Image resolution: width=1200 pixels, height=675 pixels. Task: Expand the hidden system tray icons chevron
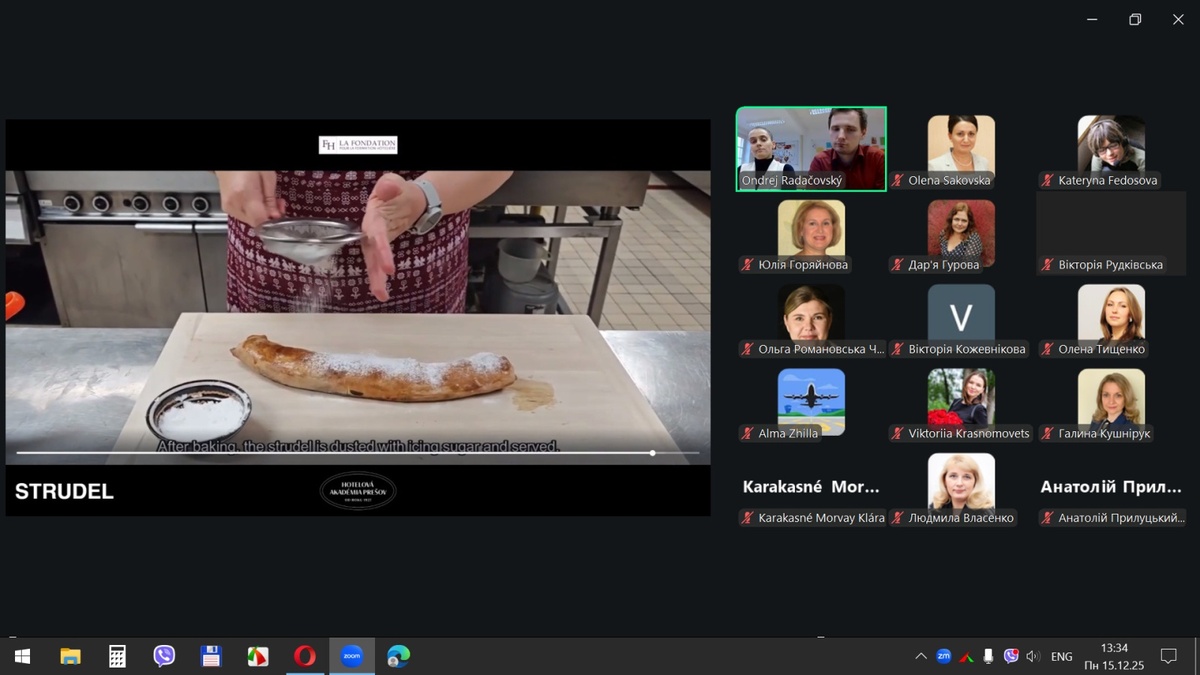(x=920, y=657)
